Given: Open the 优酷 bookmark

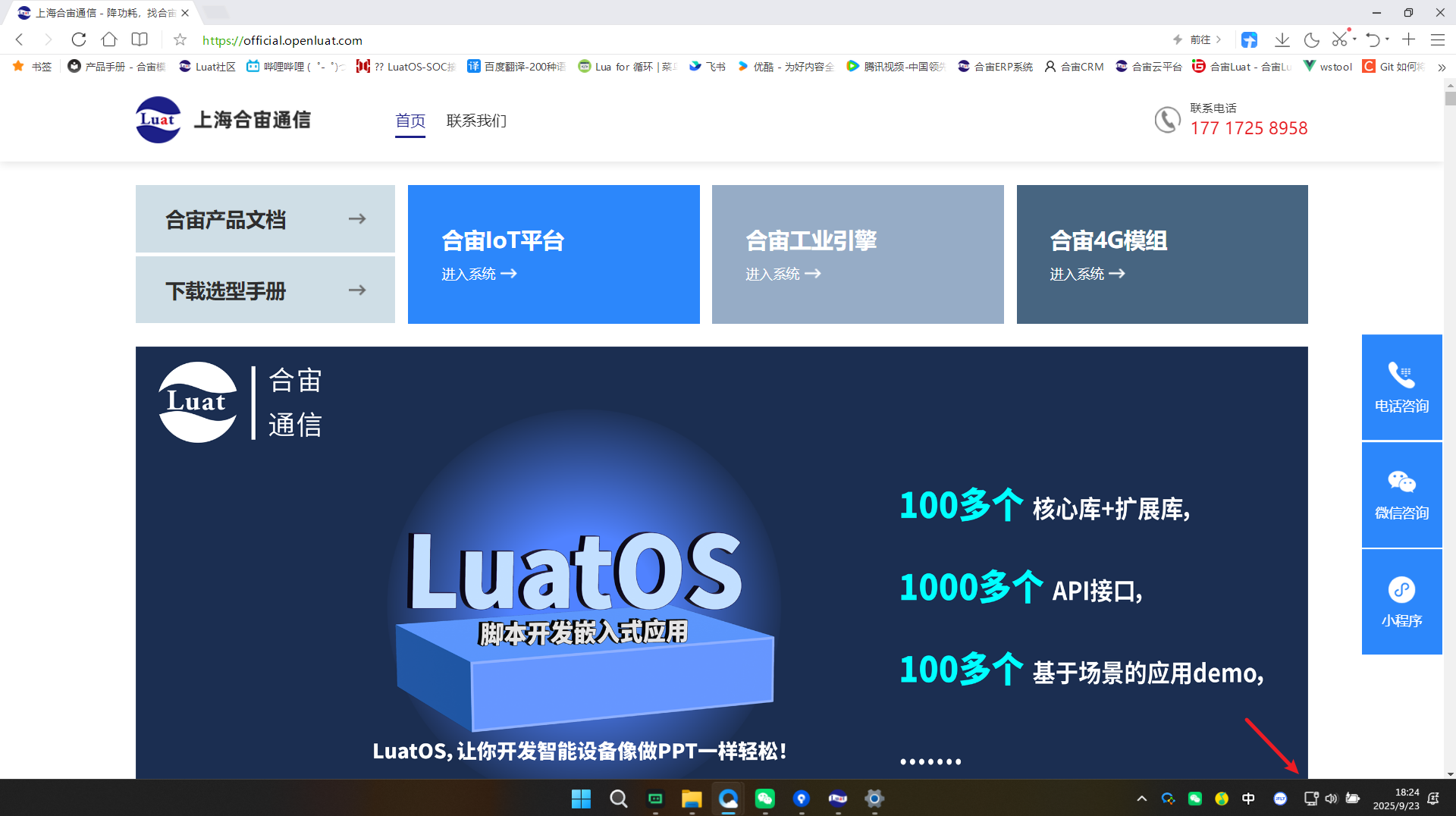Looking at the screenshot, I should [786, 67].
